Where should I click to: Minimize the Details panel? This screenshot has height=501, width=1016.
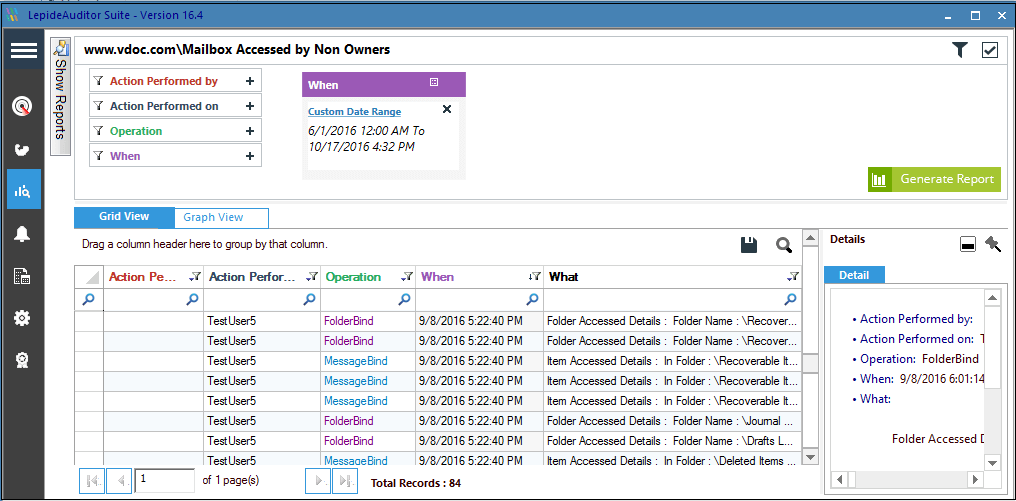(967, 244)
